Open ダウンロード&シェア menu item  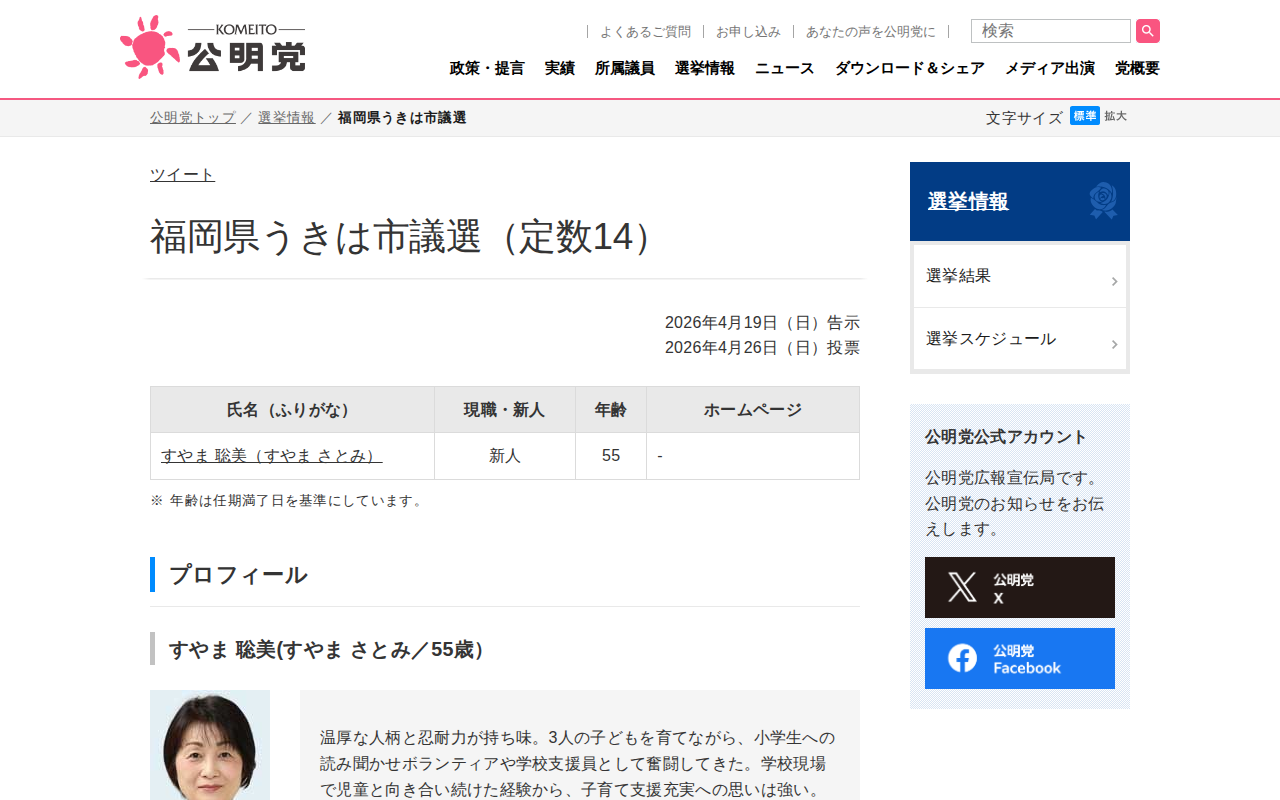click(x=910, y=68)
